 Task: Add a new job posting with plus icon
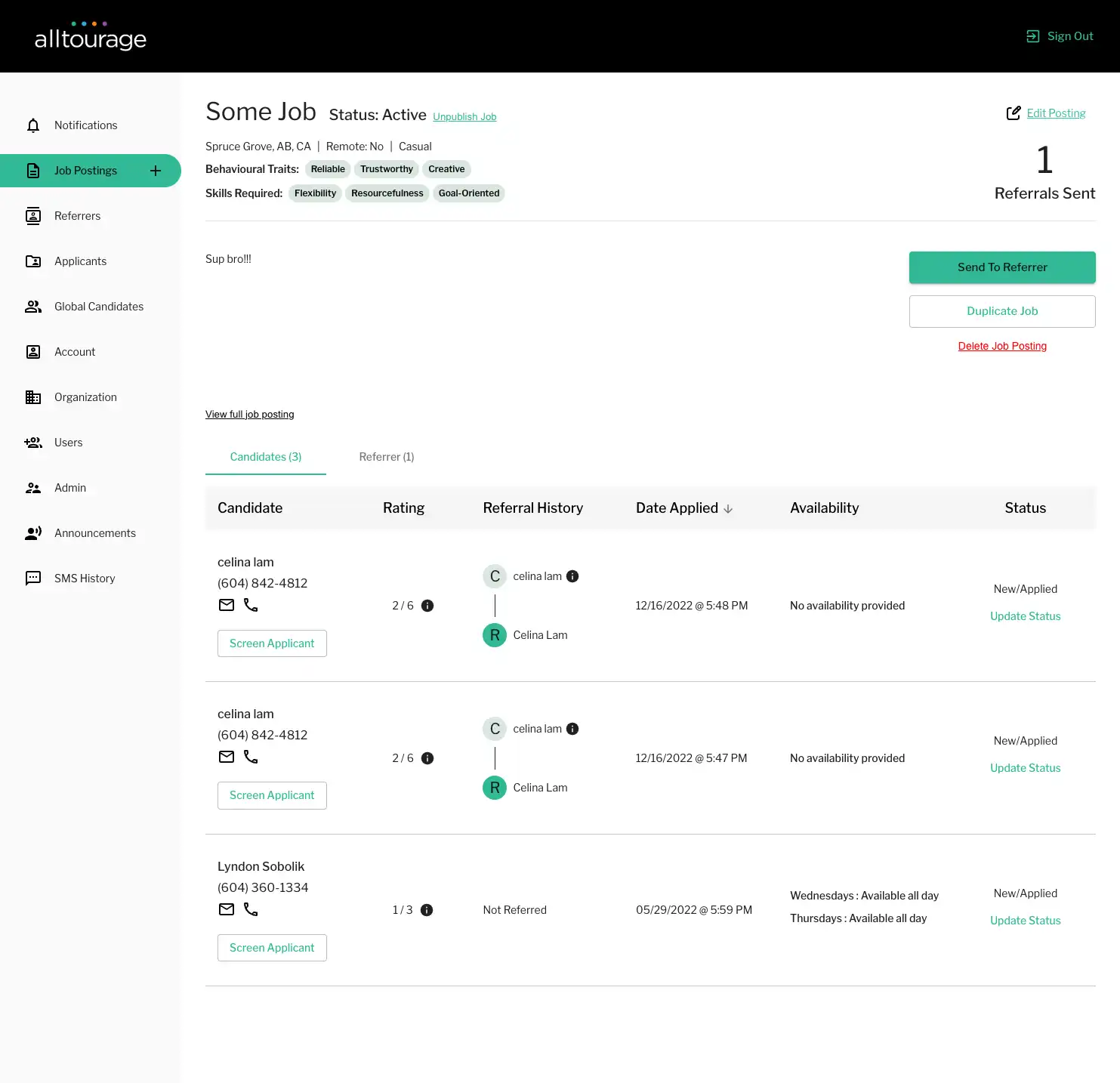pyautogui.click(x=156, y=171)
